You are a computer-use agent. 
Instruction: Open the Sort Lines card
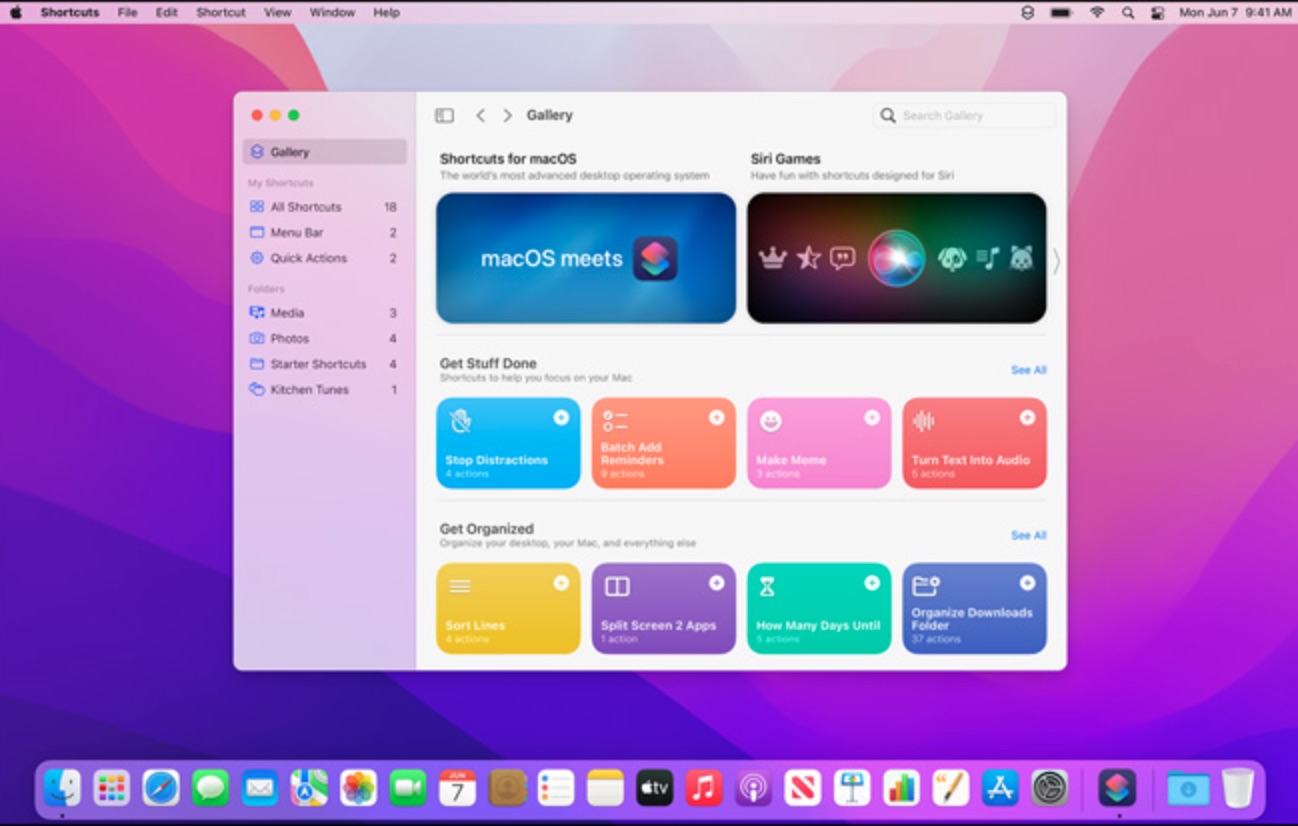click(508, 609)
